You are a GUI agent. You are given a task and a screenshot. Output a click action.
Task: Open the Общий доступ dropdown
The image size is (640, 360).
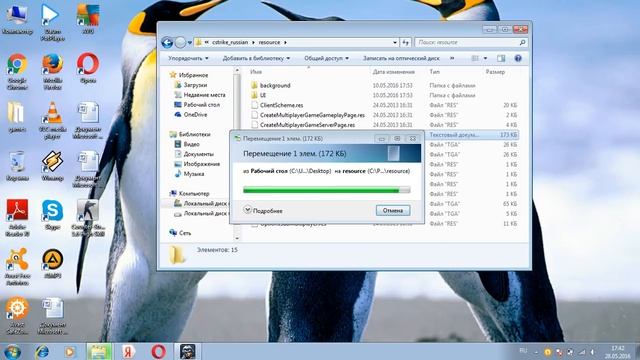point(327,58)
